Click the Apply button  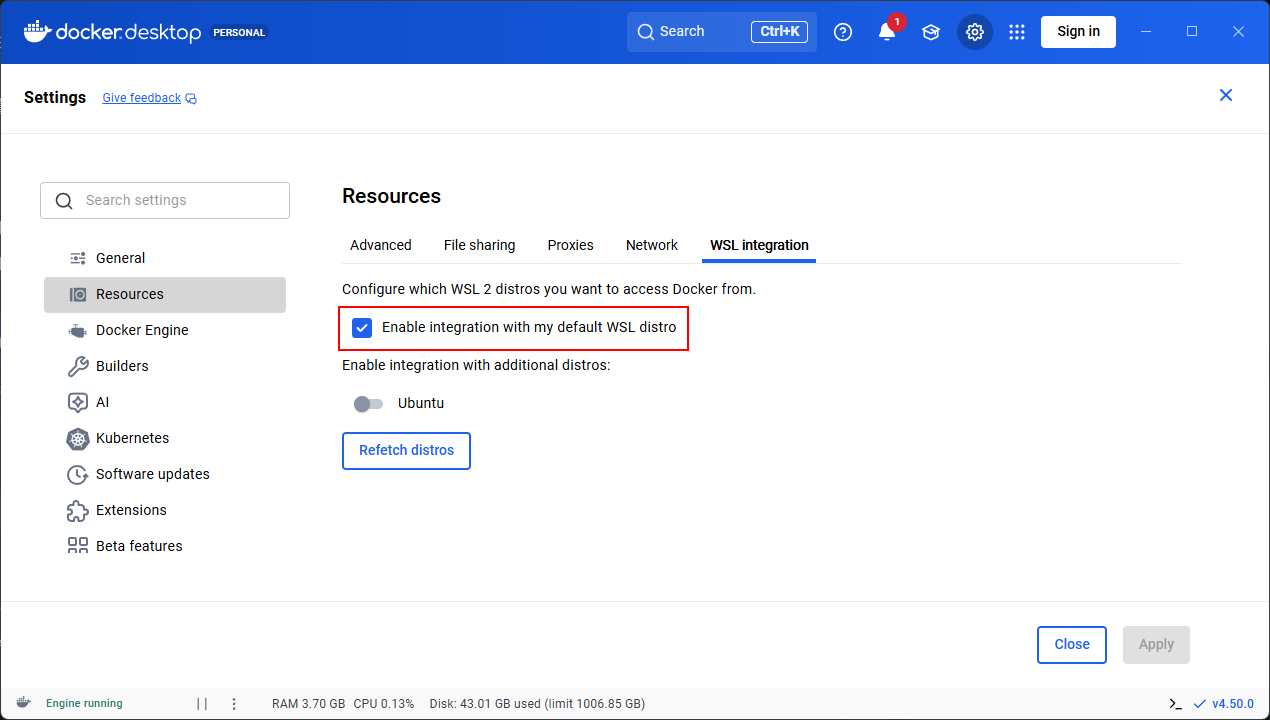pos(1156,645)
